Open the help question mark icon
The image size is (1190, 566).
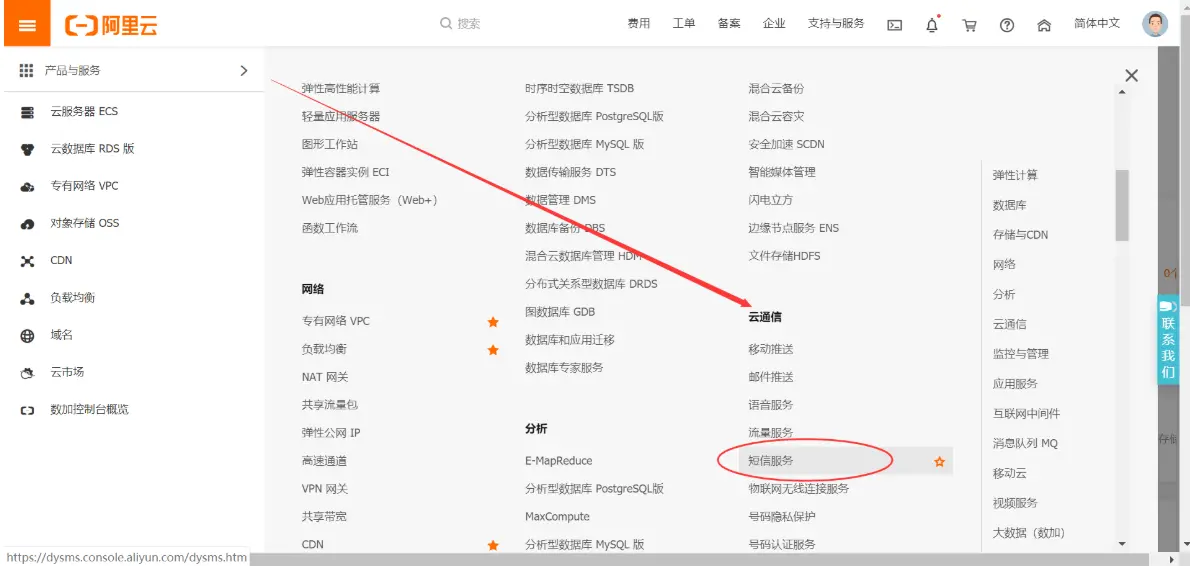1007,25
